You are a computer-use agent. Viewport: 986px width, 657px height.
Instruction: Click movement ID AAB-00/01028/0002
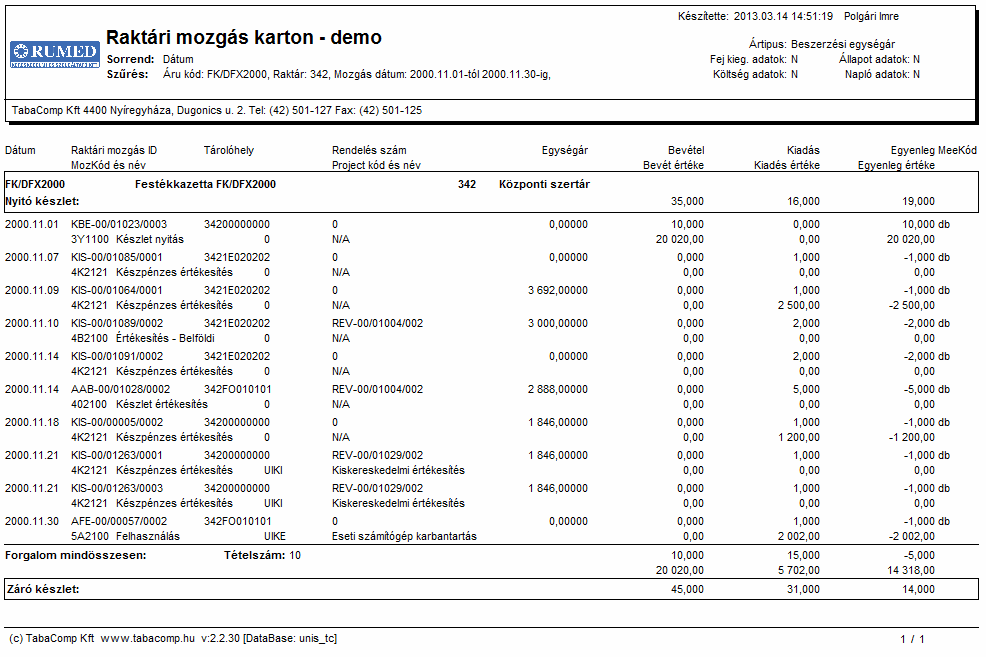pyautogui.click(x=121, y=389)
